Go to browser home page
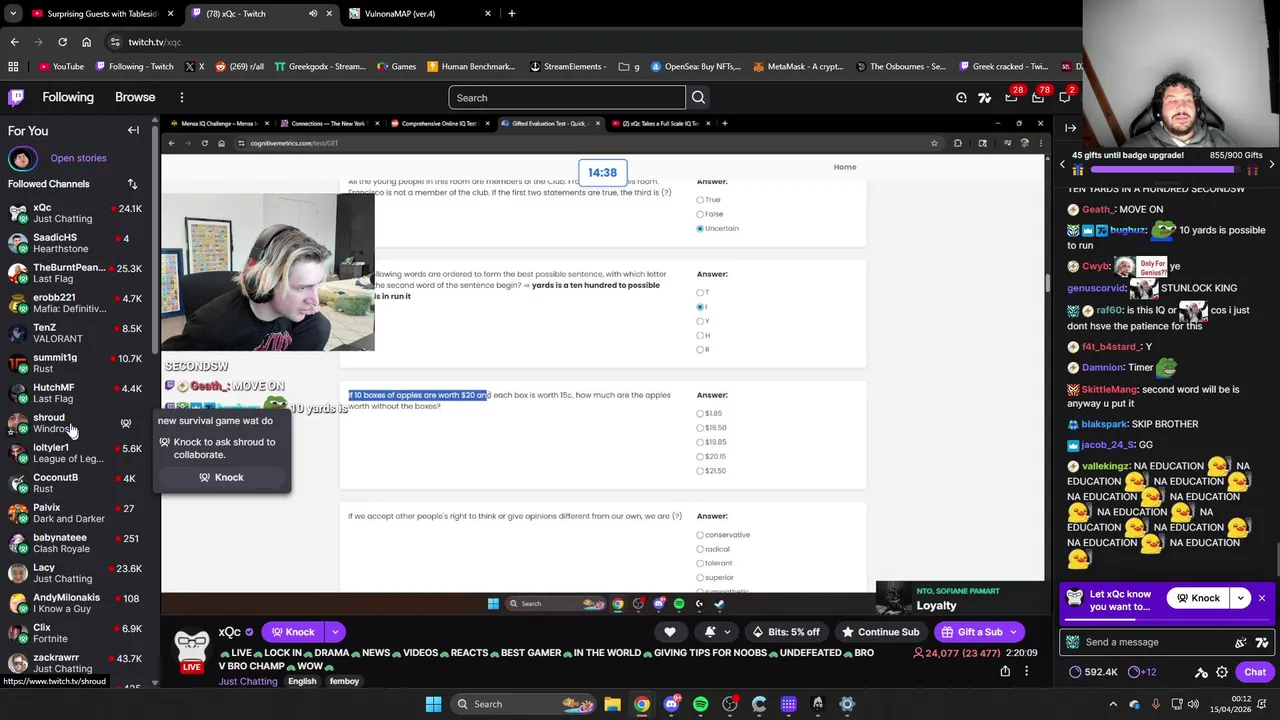 click(x=86, y=42)
